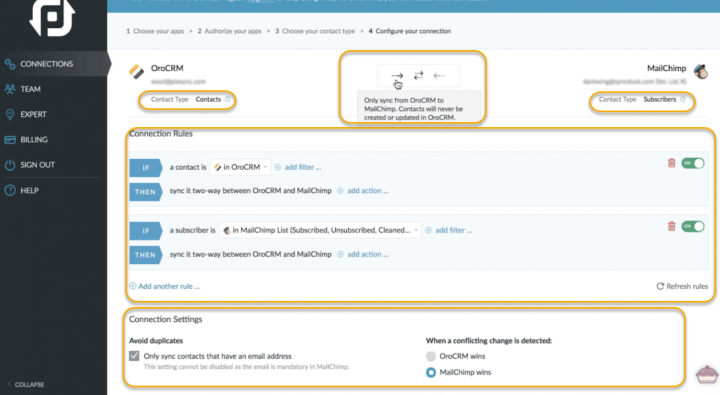Click 'When a conflicting change is detected' label
This screenshot has height=395, width=720.
489,341
